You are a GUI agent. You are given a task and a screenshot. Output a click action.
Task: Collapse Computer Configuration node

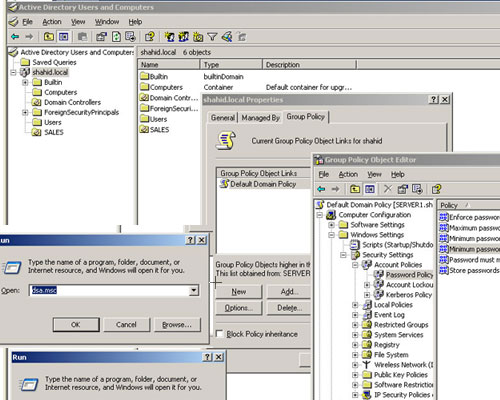coord(319,215)
